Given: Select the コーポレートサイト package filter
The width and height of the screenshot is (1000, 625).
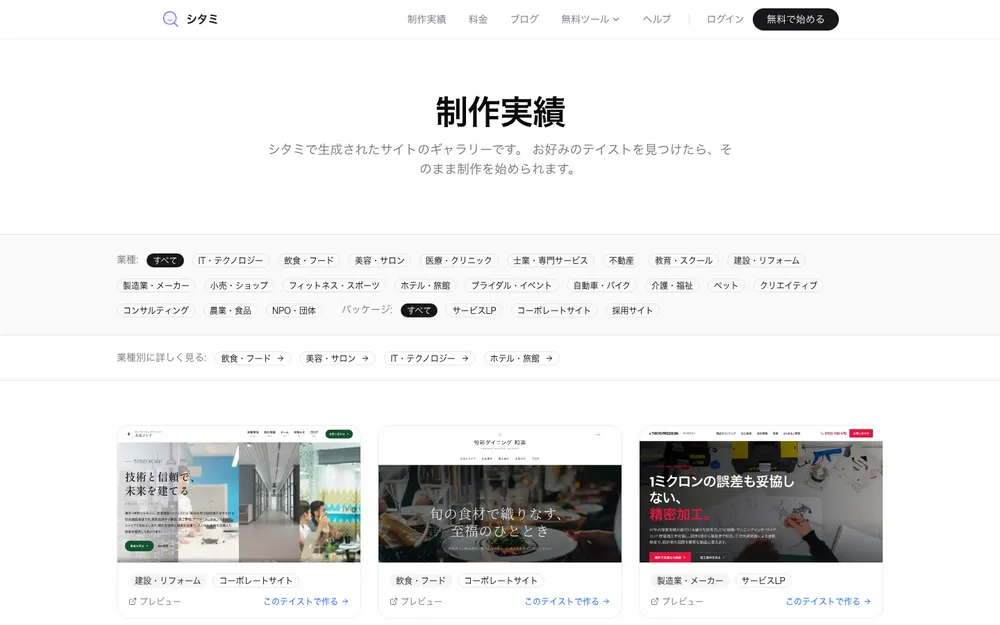Looking at the screenshot, I should (x=554, y=311).
